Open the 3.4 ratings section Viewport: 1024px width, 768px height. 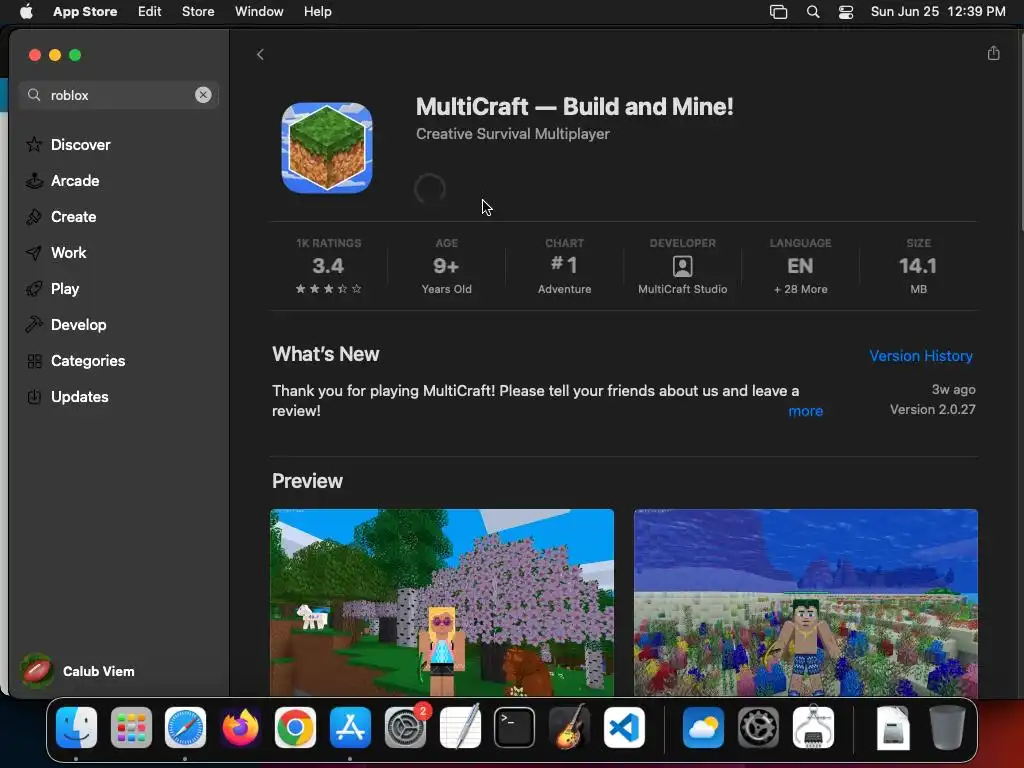click(x=328, y=266)
